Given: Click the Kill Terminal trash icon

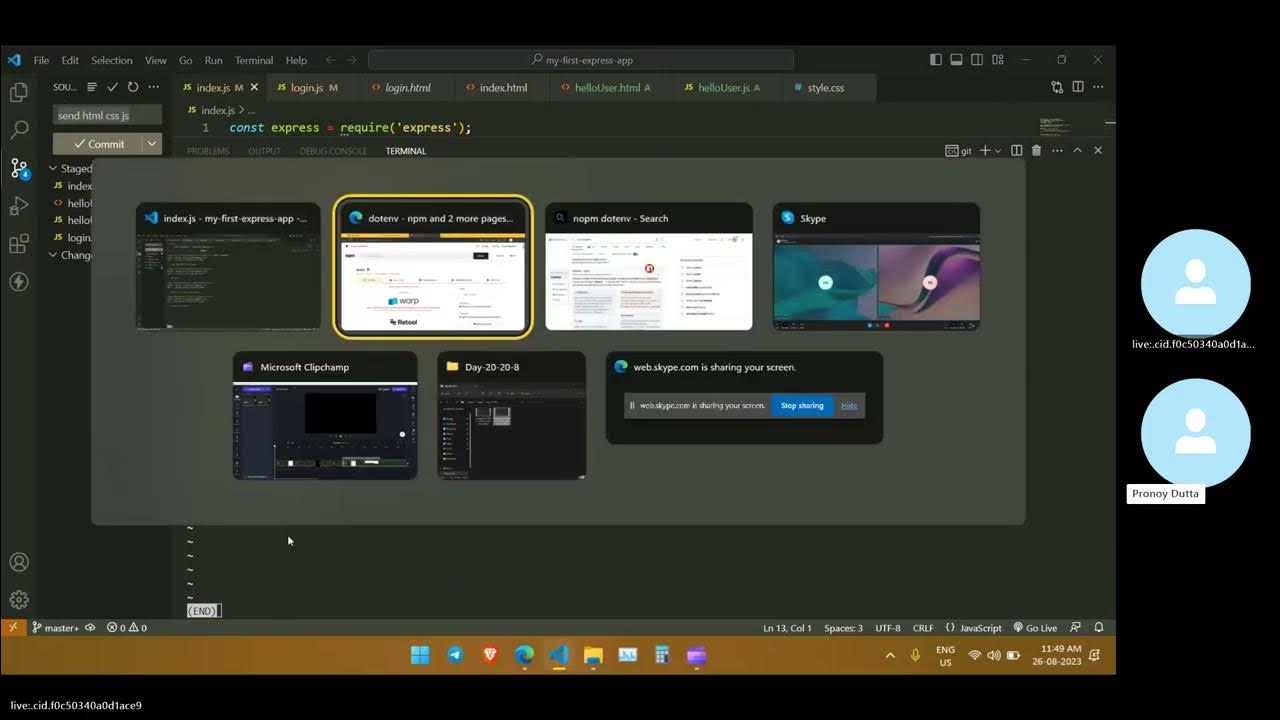Looking at the screenshot, I should [x=1036, y=150].
